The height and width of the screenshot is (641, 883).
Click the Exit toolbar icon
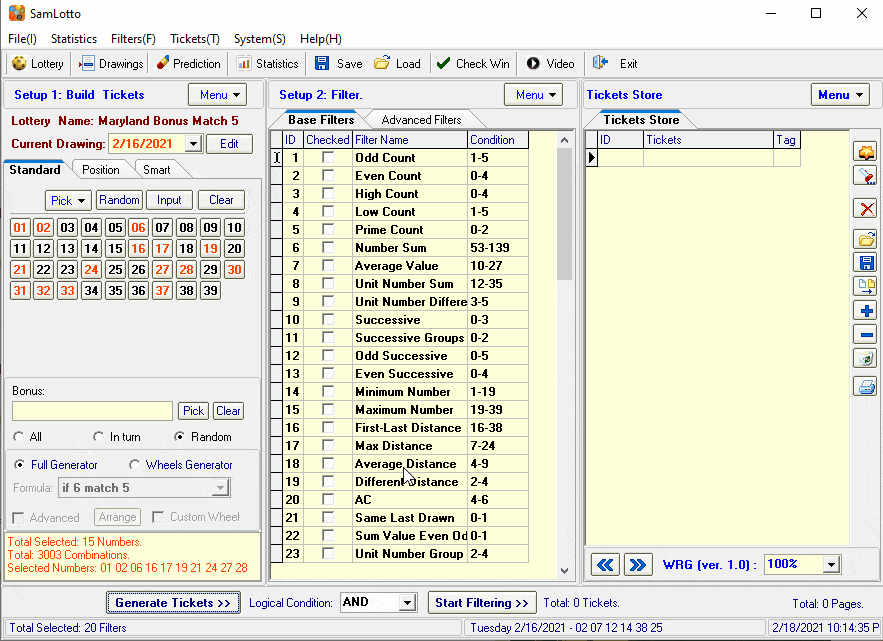coord(600,63)
